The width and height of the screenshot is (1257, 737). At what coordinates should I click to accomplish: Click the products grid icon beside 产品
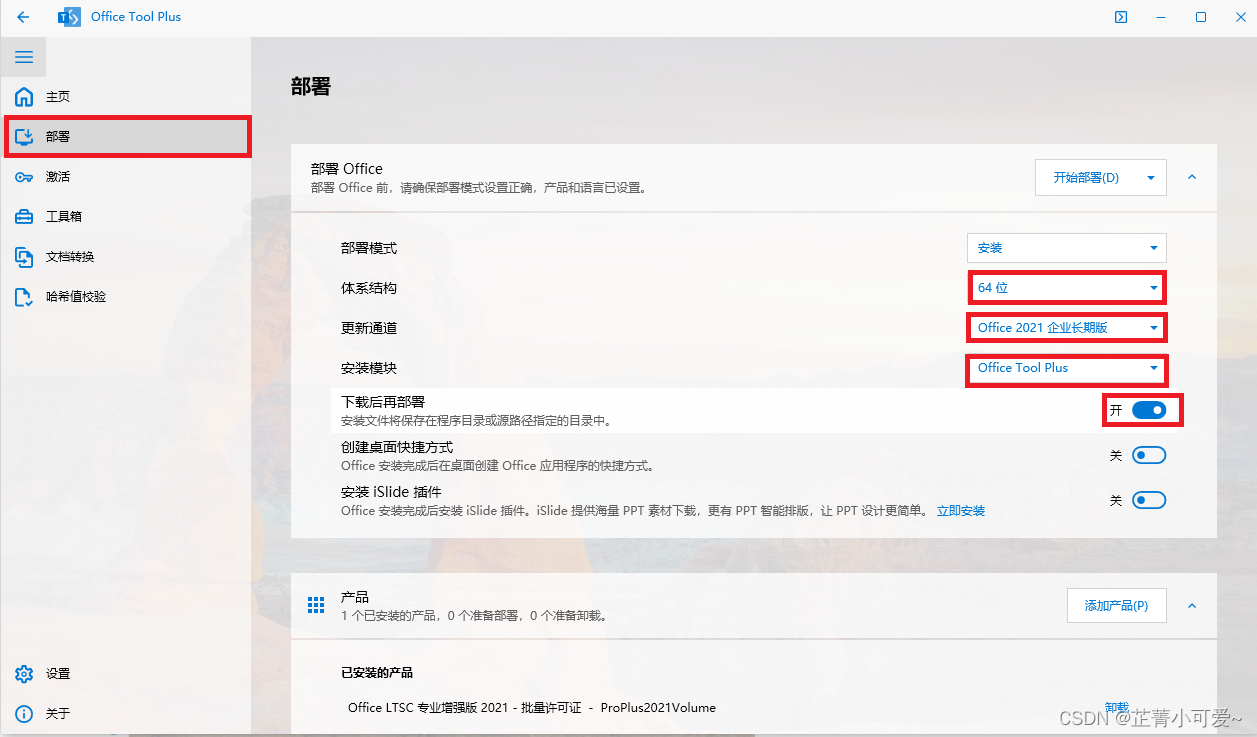pos(316,605)
